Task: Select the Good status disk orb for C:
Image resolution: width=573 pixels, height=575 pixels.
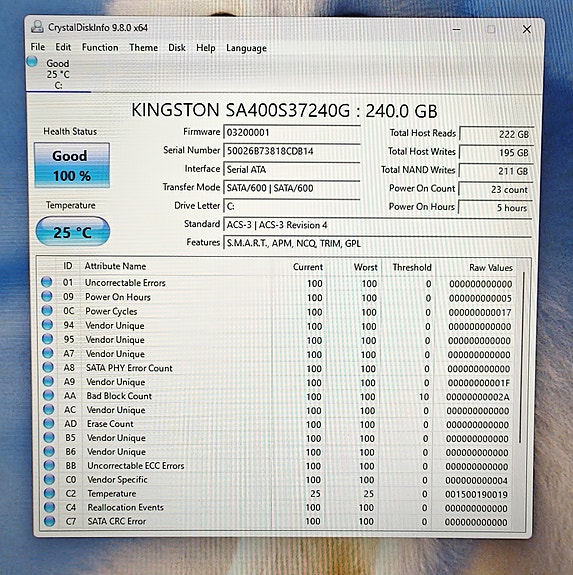Action: pyautogui.click(x=32, y=62)
